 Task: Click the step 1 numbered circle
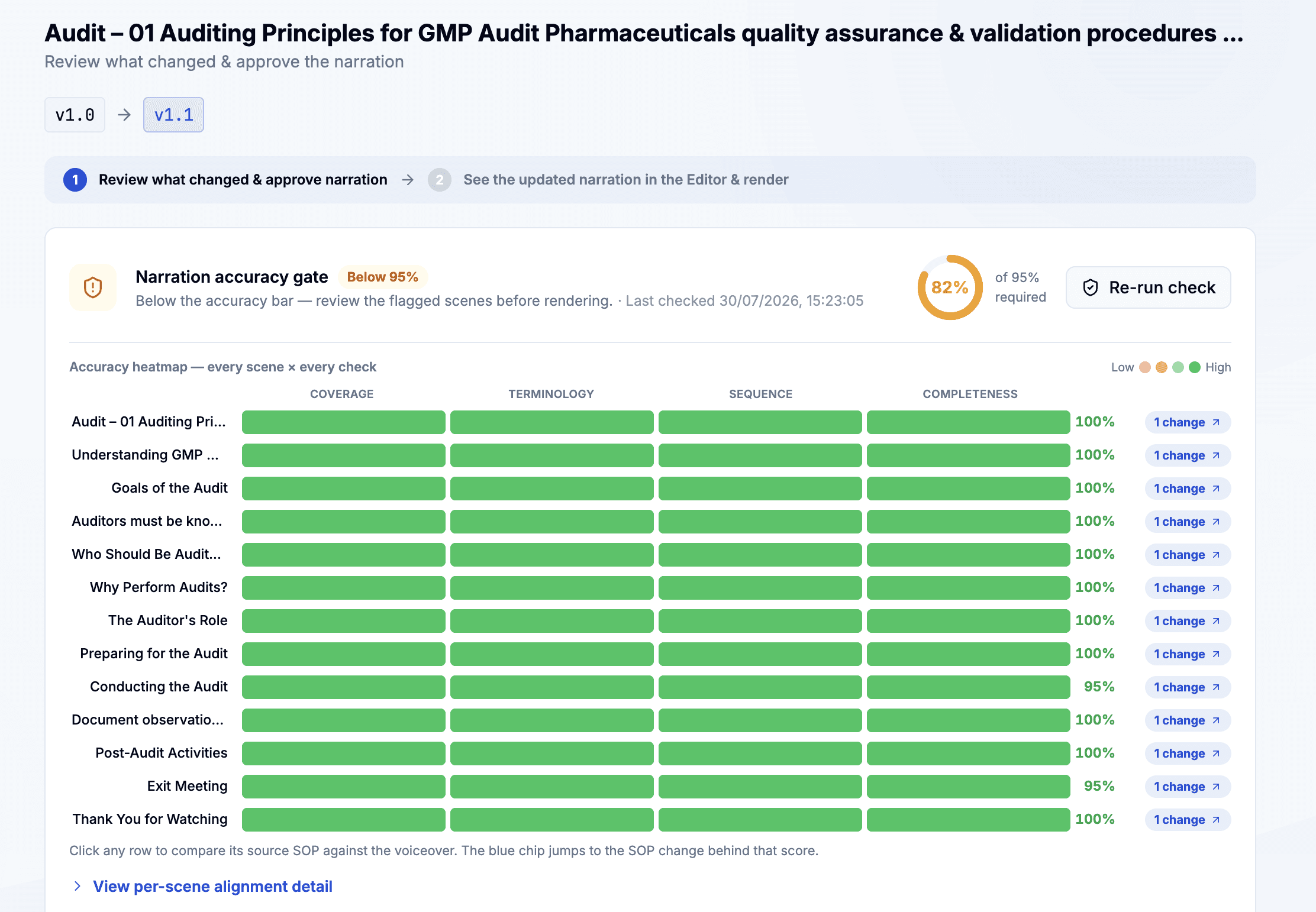tap(75, 180)
